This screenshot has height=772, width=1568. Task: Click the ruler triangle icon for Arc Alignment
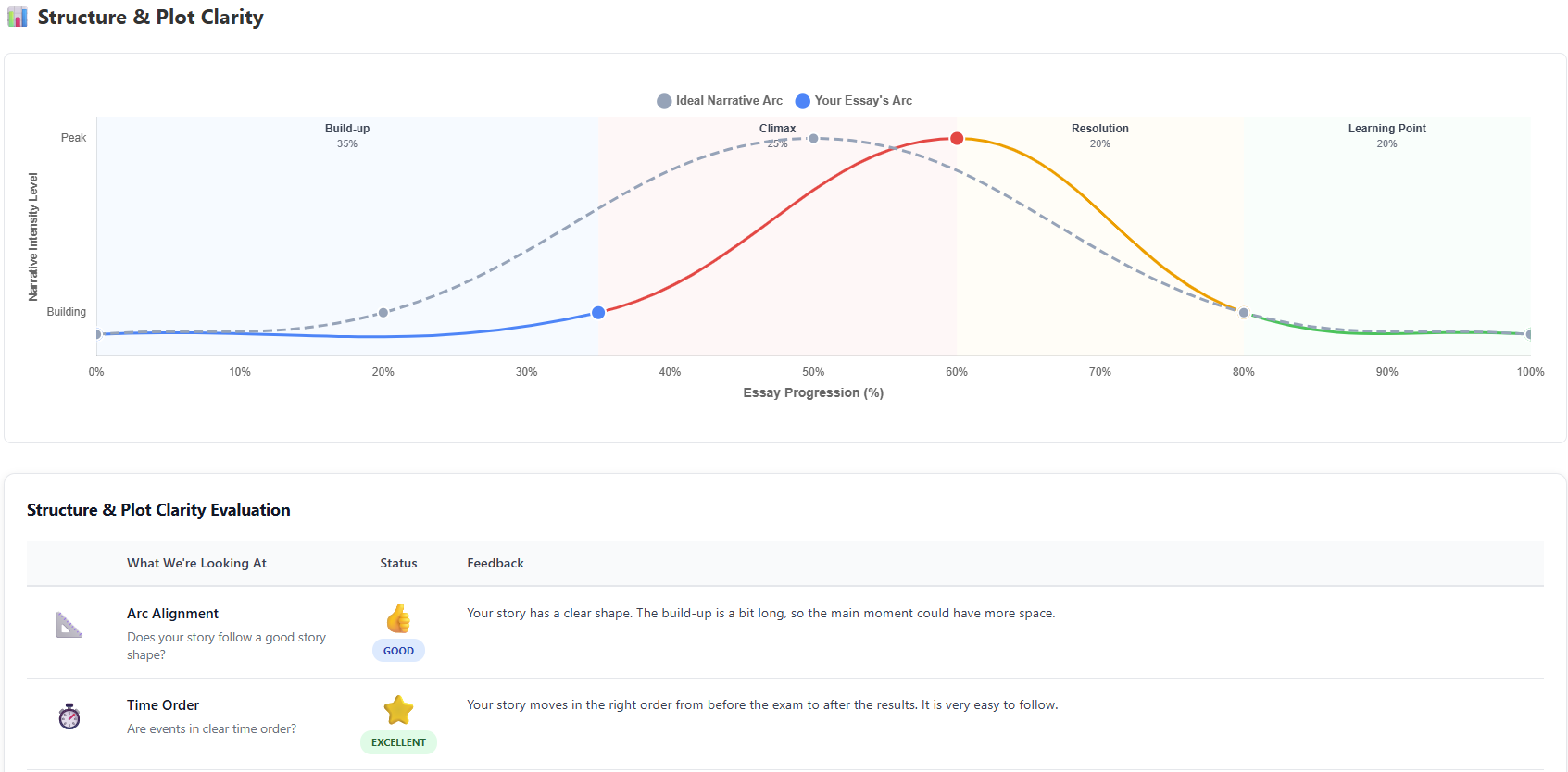click(69, 626)
